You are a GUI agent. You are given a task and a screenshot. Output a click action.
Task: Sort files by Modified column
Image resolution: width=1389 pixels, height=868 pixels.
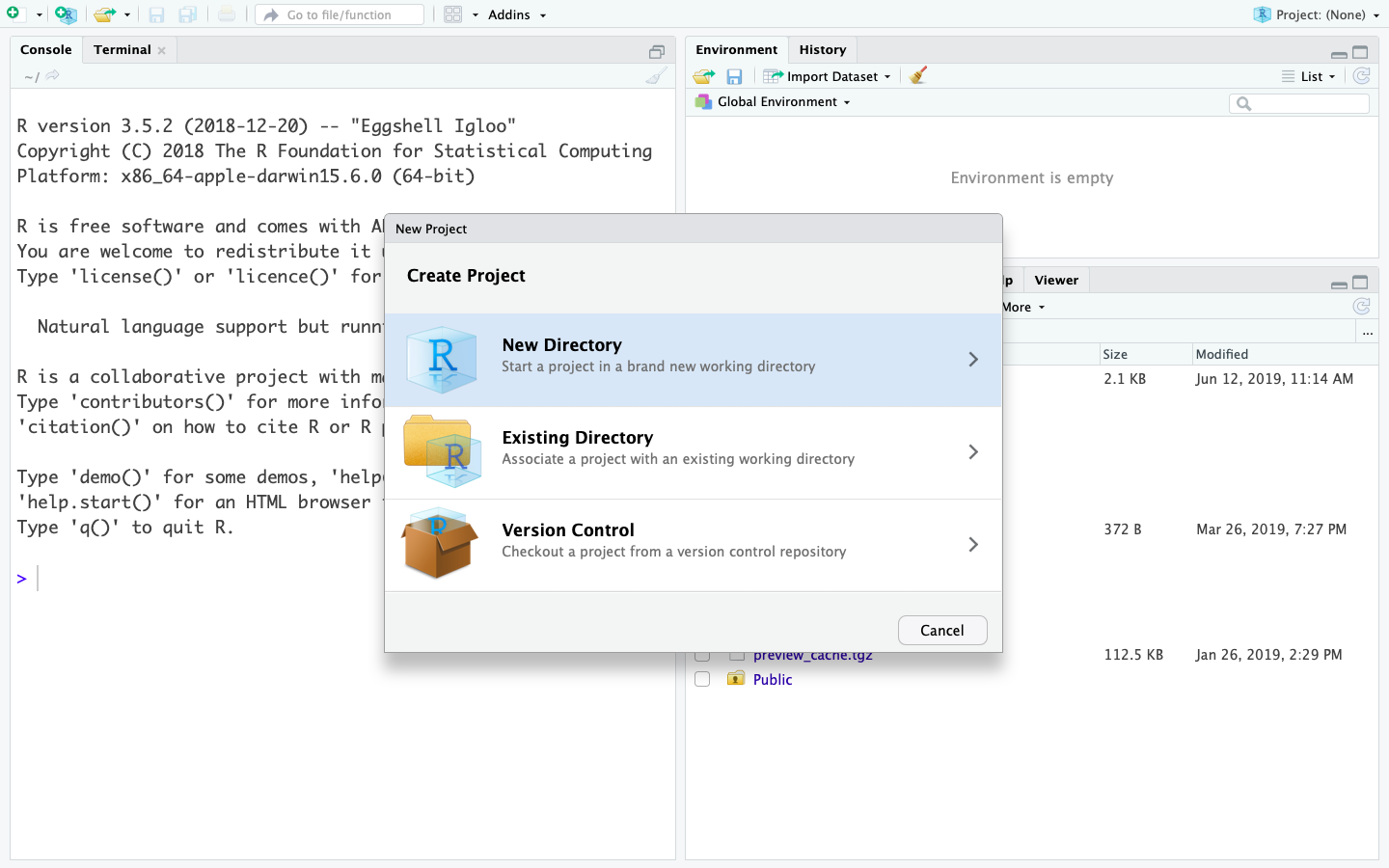click(x=1285, y=354)
